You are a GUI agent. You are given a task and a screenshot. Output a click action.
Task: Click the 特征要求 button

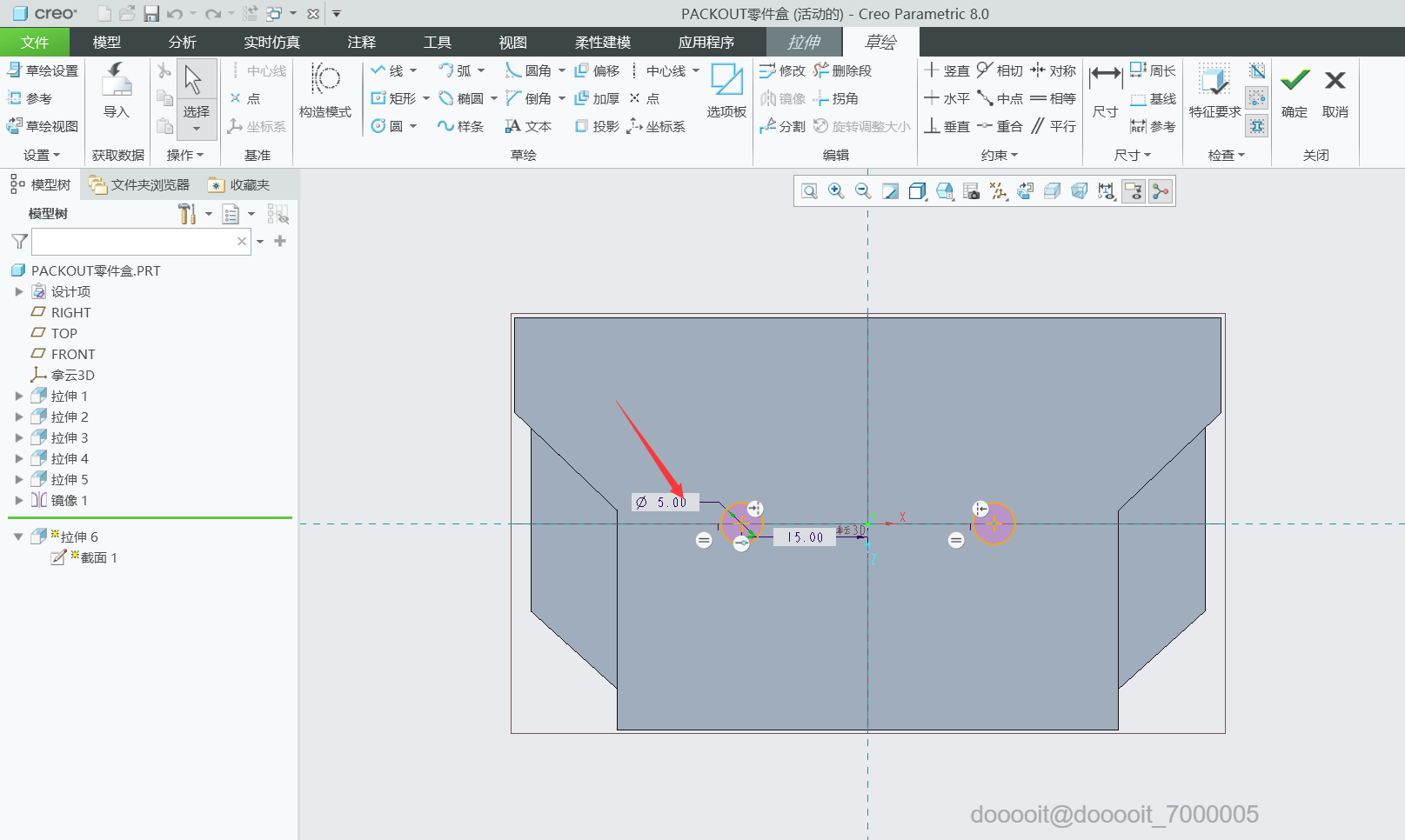pos(1215,90)
